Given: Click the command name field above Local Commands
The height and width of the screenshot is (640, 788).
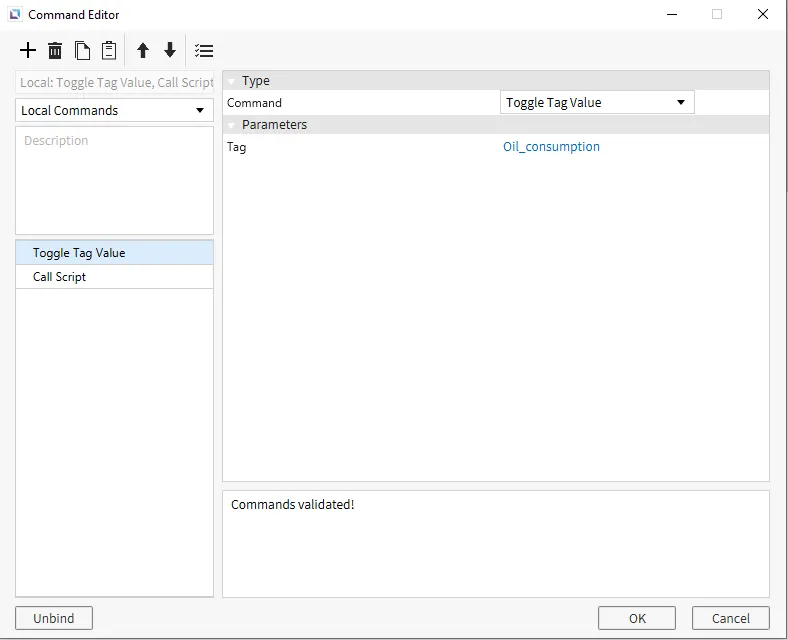Looking at the screenshot, I should tap(114, 83).
